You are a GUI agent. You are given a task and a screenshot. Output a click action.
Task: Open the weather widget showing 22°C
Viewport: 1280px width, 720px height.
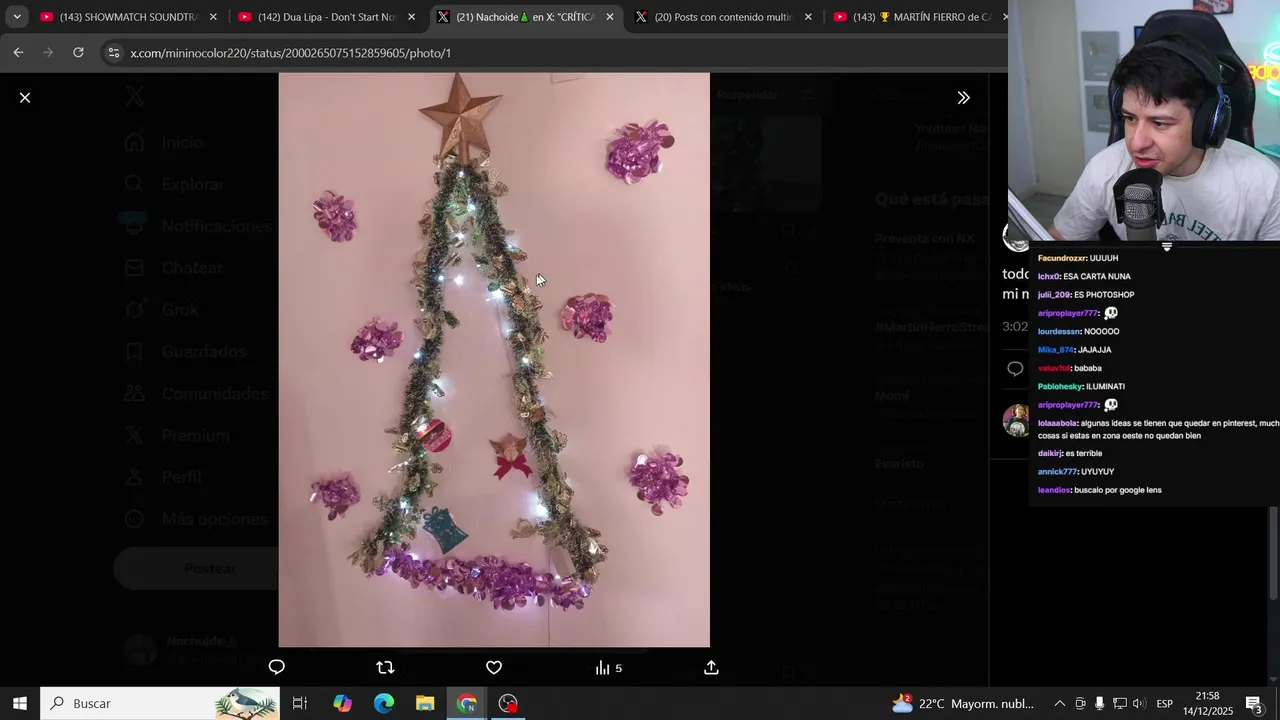coord(962,703)
